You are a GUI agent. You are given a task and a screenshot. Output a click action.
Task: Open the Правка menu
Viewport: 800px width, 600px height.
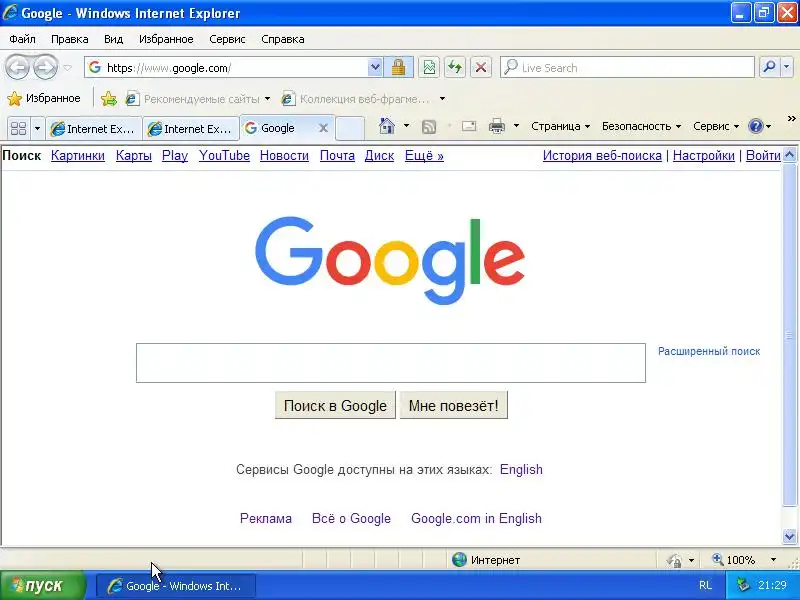point(69,39)
